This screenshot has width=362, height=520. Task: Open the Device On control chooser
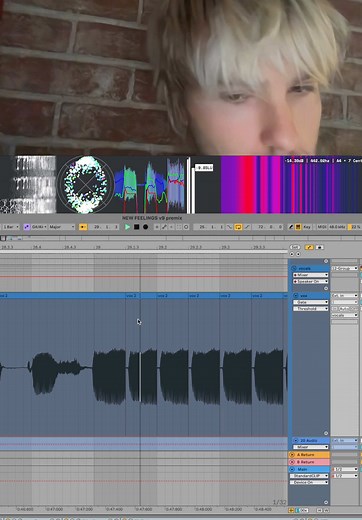[309, 482]
